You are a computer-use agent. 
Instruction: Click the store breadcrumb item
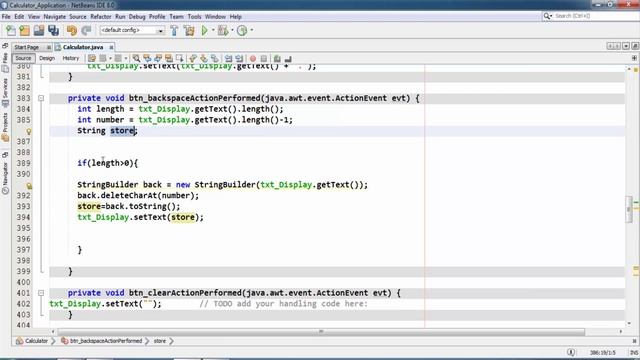[x=160, y=341]
